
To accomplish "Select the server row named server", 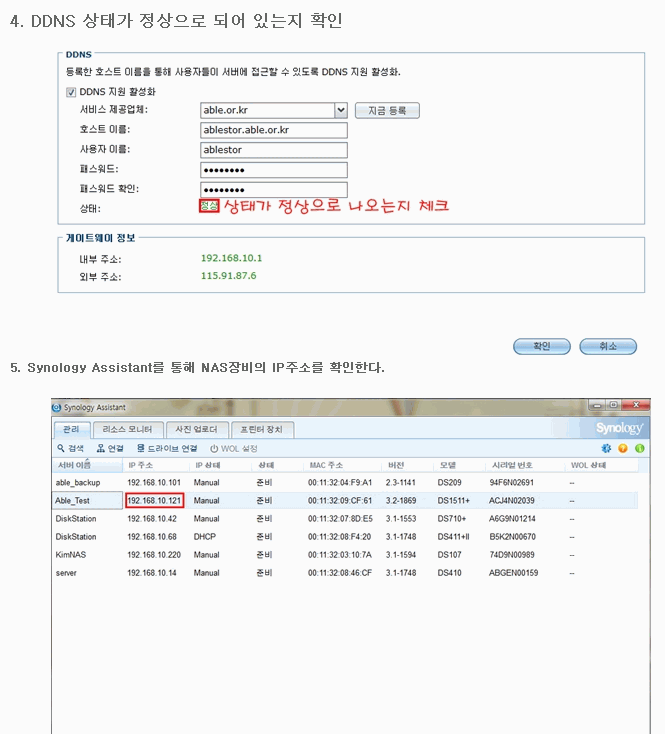I will pyautogui.click(x=345, y=573).
